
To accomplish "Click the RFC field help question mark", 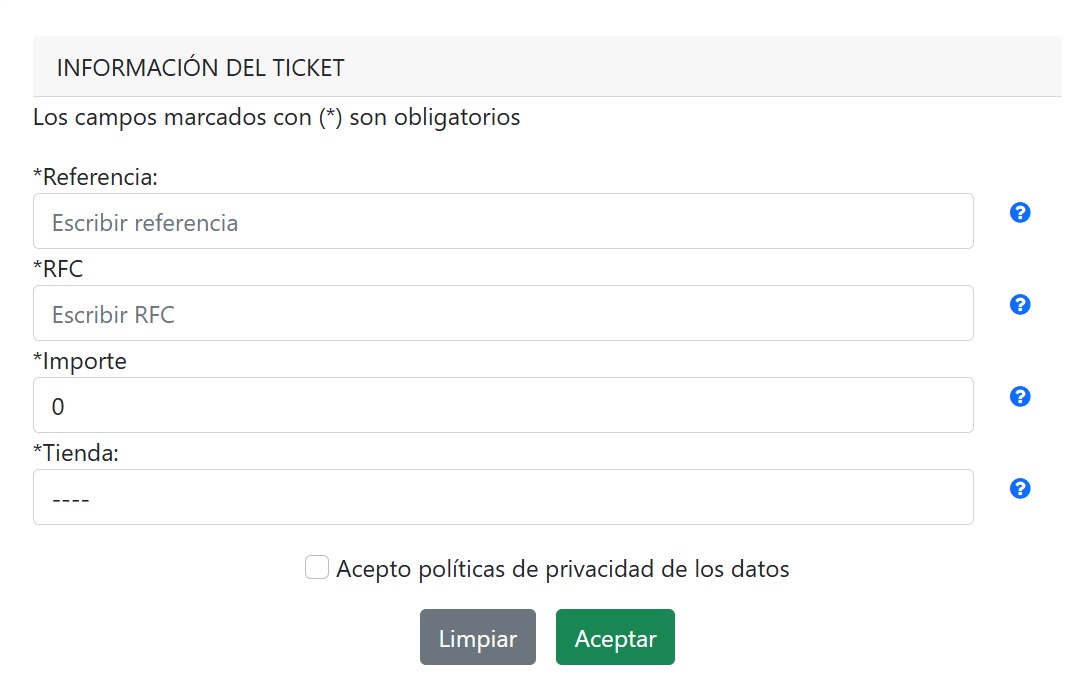I will pos(1020,304).
